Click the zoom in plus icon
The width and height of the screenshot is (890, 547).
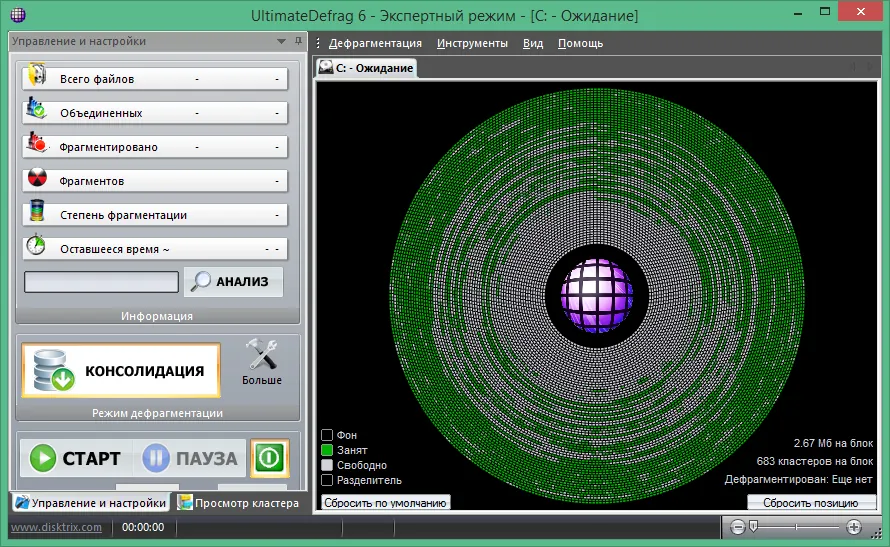[854, 527]
